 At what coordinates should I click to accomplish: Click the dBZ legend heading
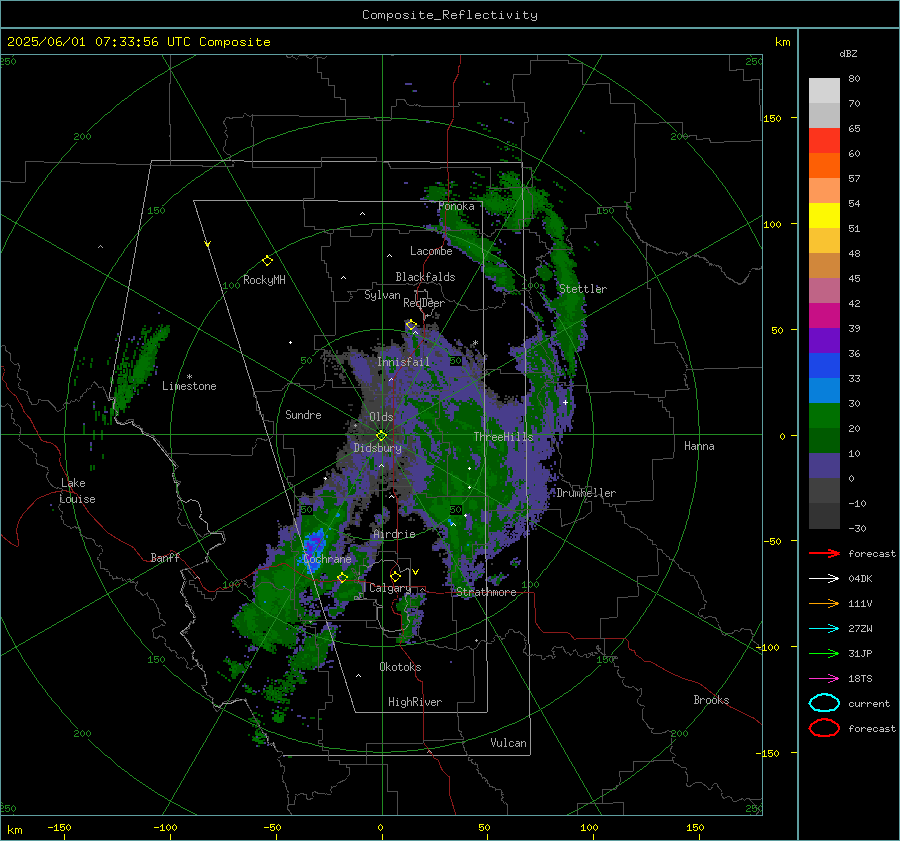[848, 54]
